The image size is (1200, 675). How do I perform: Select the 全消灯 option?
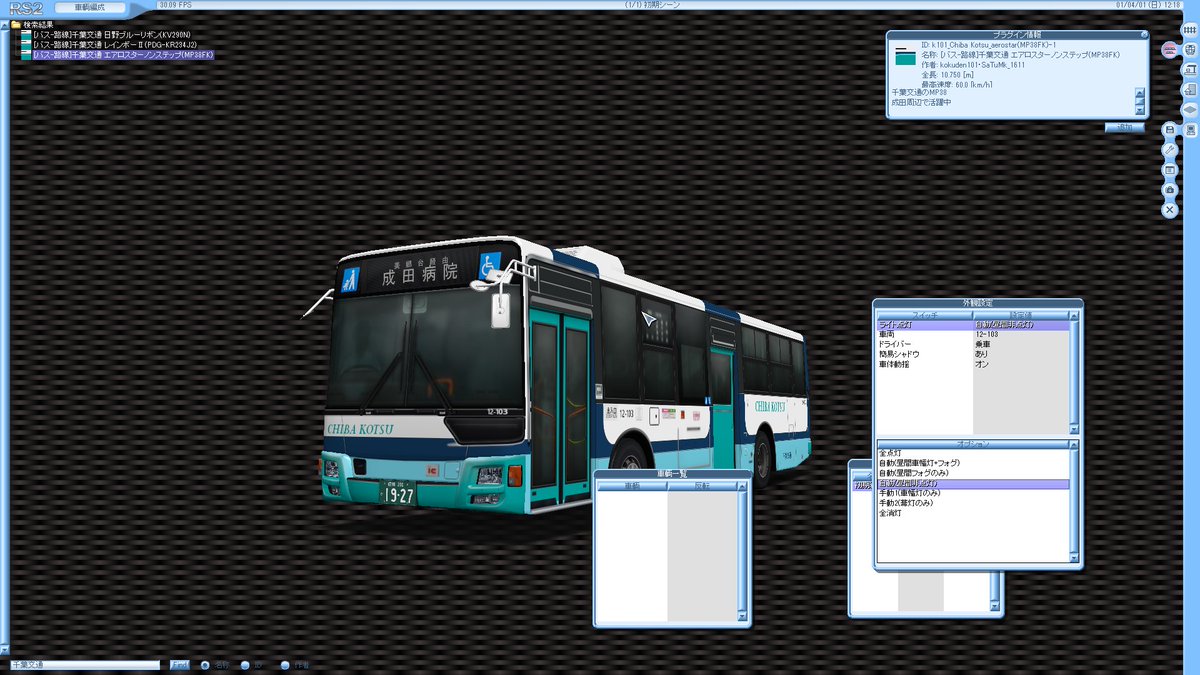[972, 513]
